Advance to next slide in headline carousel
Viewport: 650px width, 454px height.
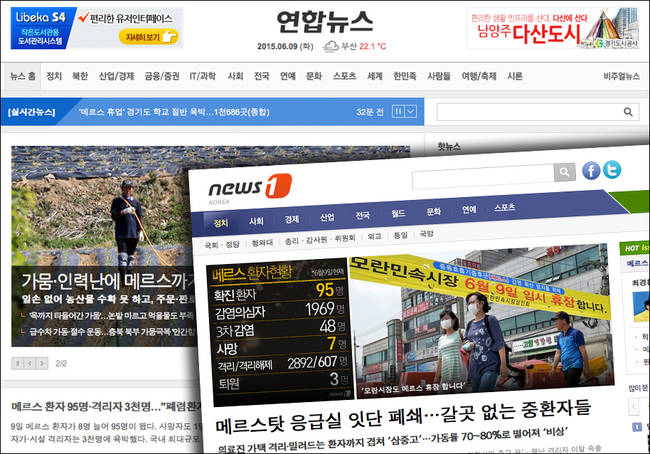pos(43,363)
